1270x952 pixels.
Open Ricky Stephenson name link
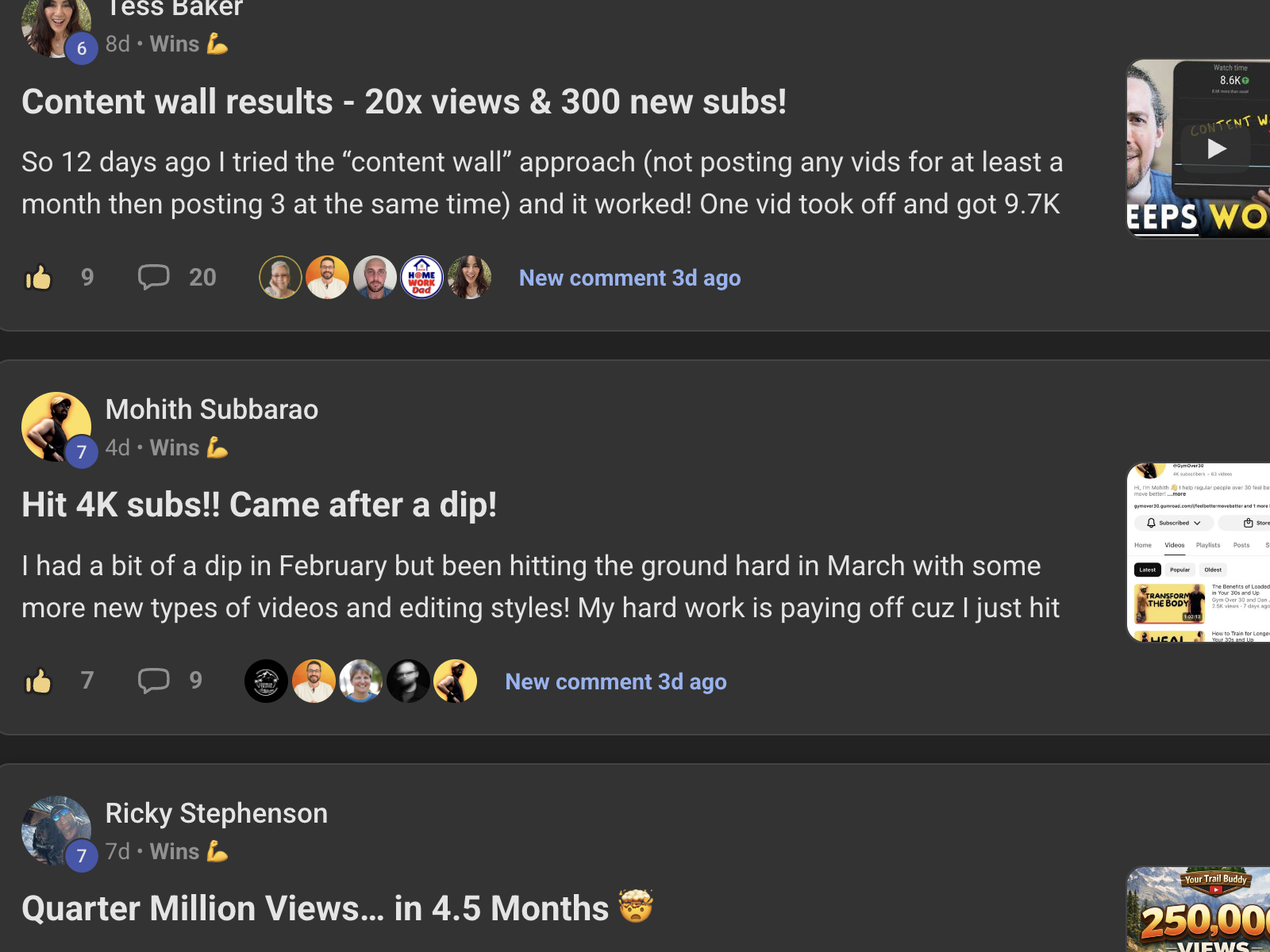(217, 813)
